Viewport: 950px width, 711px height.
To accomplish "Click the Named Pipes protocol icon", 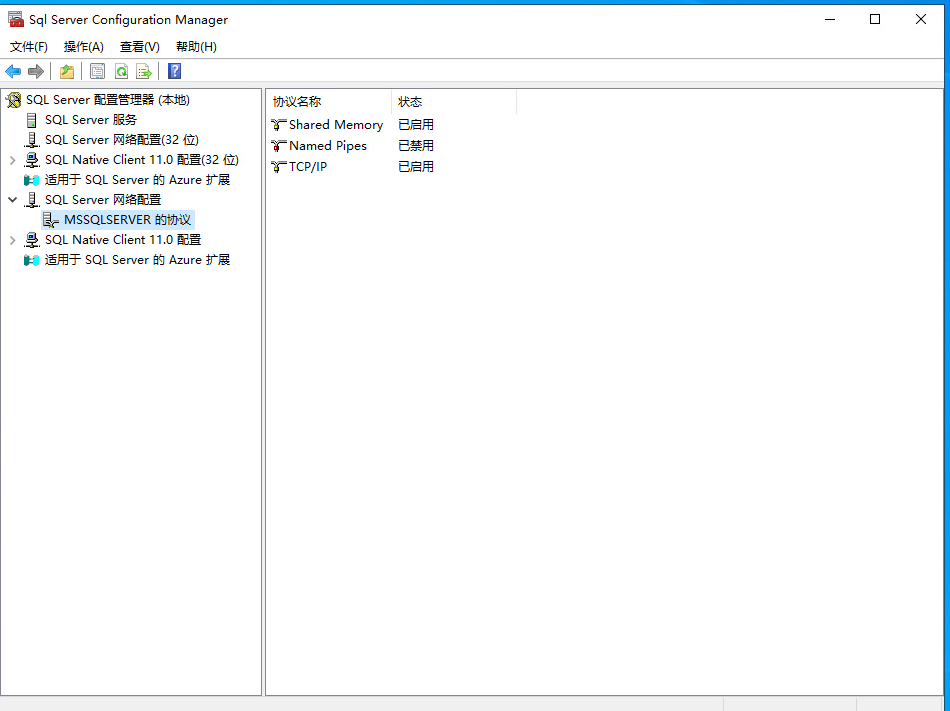I will click(x=279, y=146).
